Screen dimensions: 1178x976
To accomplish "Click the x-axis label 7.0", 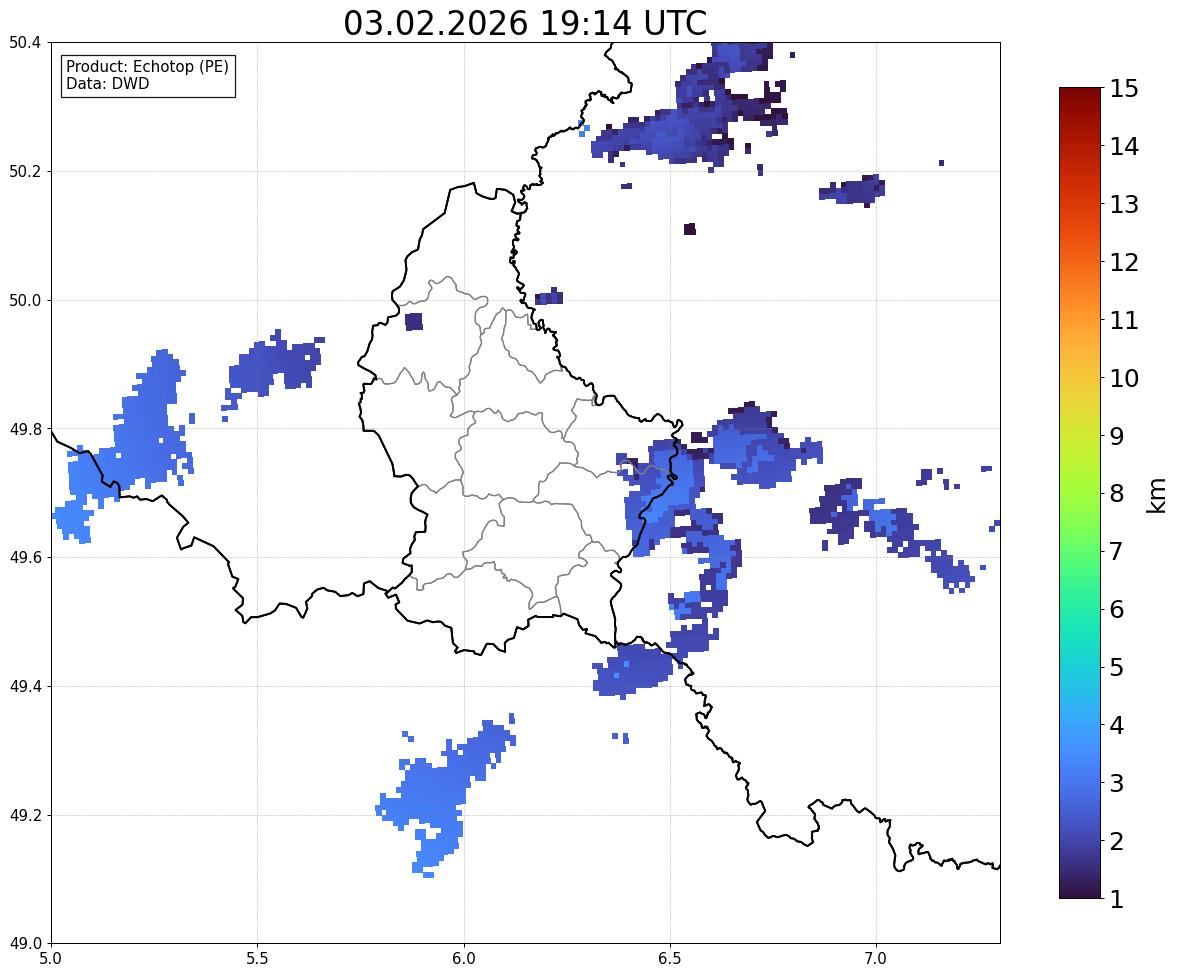I will click(x=877, y=959).
